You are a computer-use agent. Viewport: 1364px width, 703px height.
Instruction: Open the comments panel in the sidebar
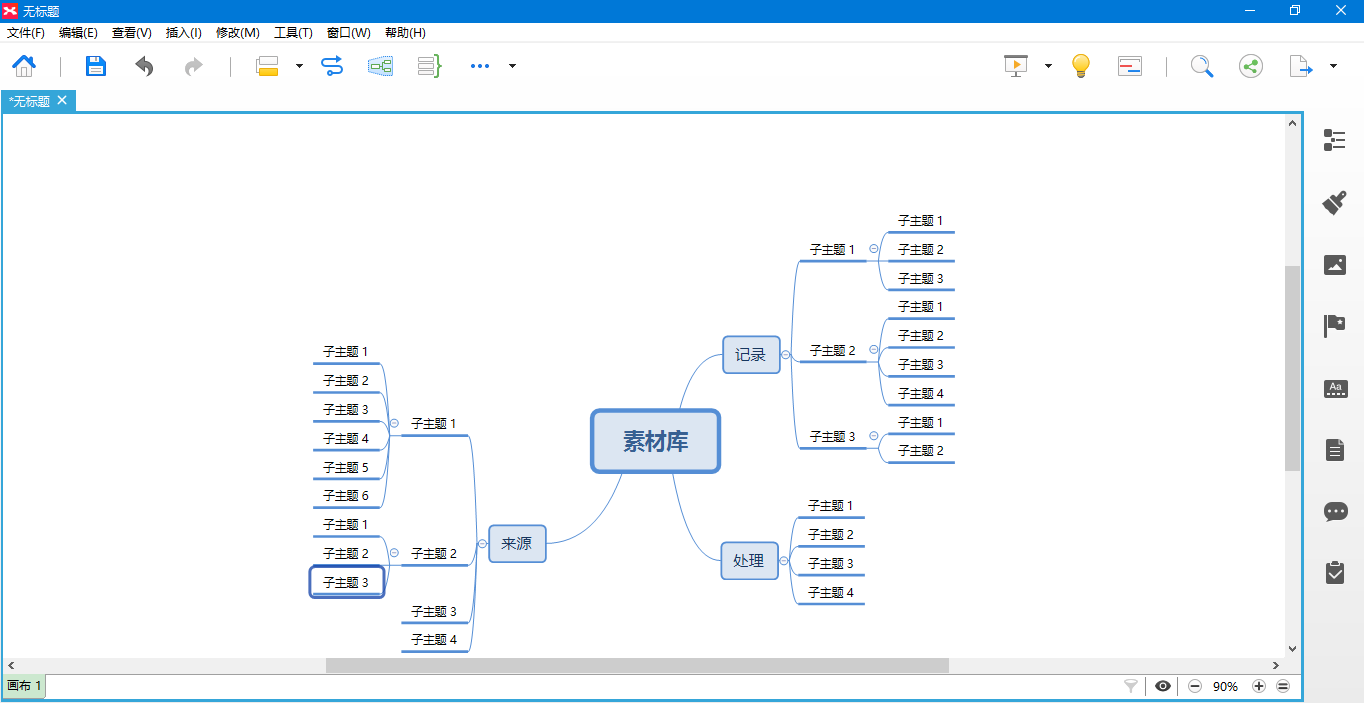pos(1334,511)
